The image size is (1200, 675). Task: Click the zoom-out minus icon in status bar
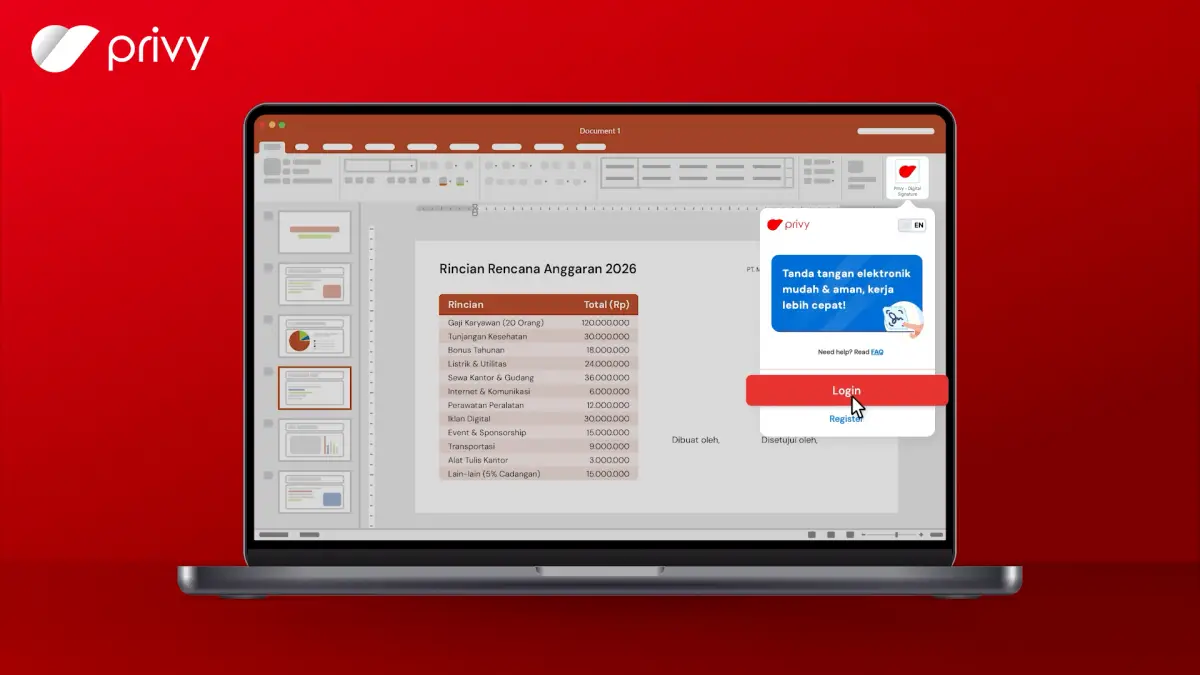866,535
